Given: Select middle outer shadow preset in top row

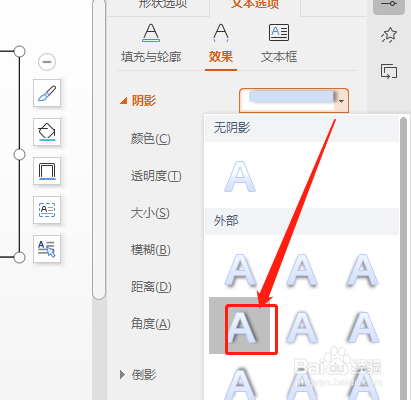Looking at the screenshot, I should pos(302,270).
